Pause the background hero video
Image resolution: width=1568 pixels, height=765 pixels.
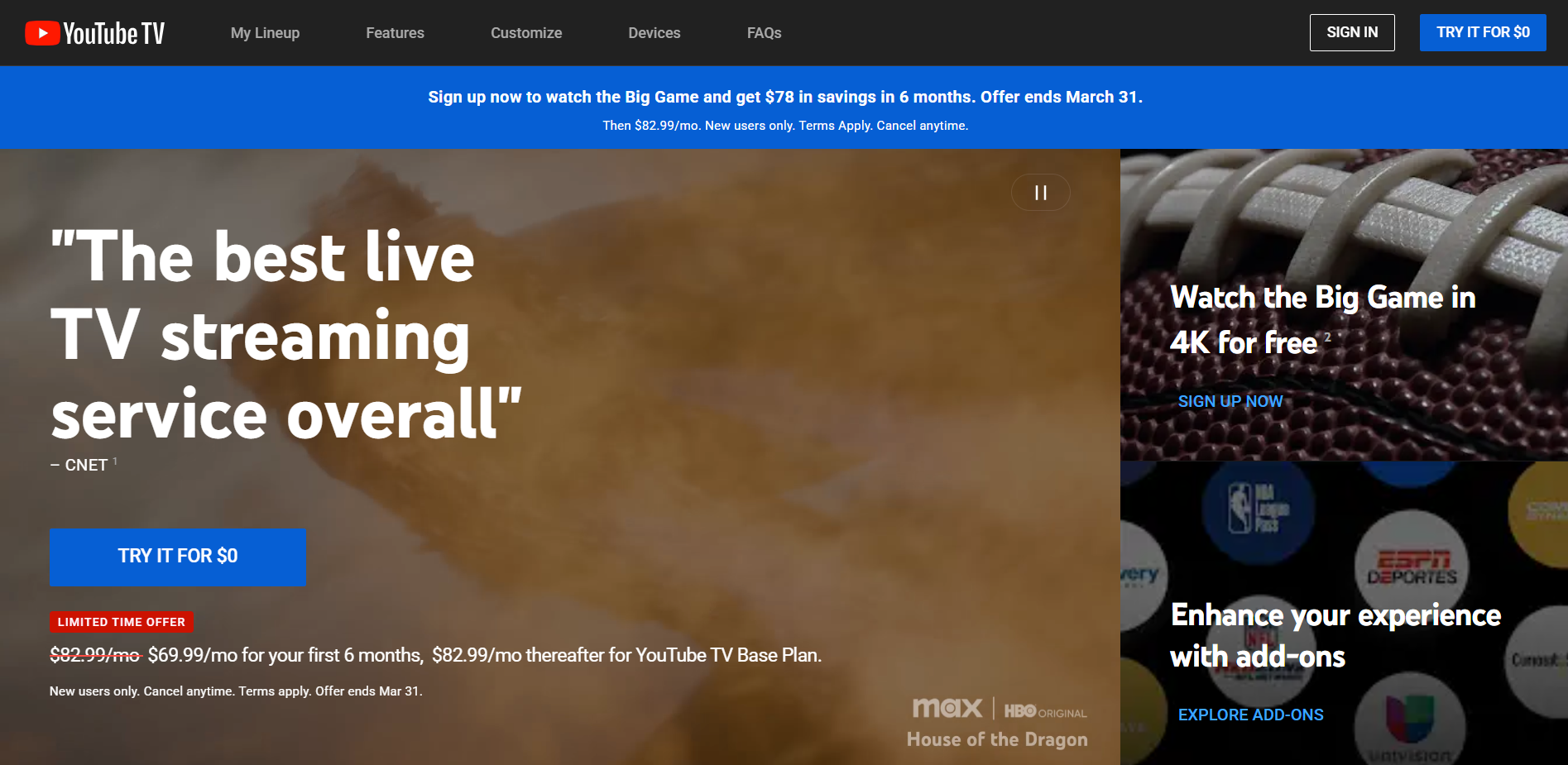[x=1040, y=193]
